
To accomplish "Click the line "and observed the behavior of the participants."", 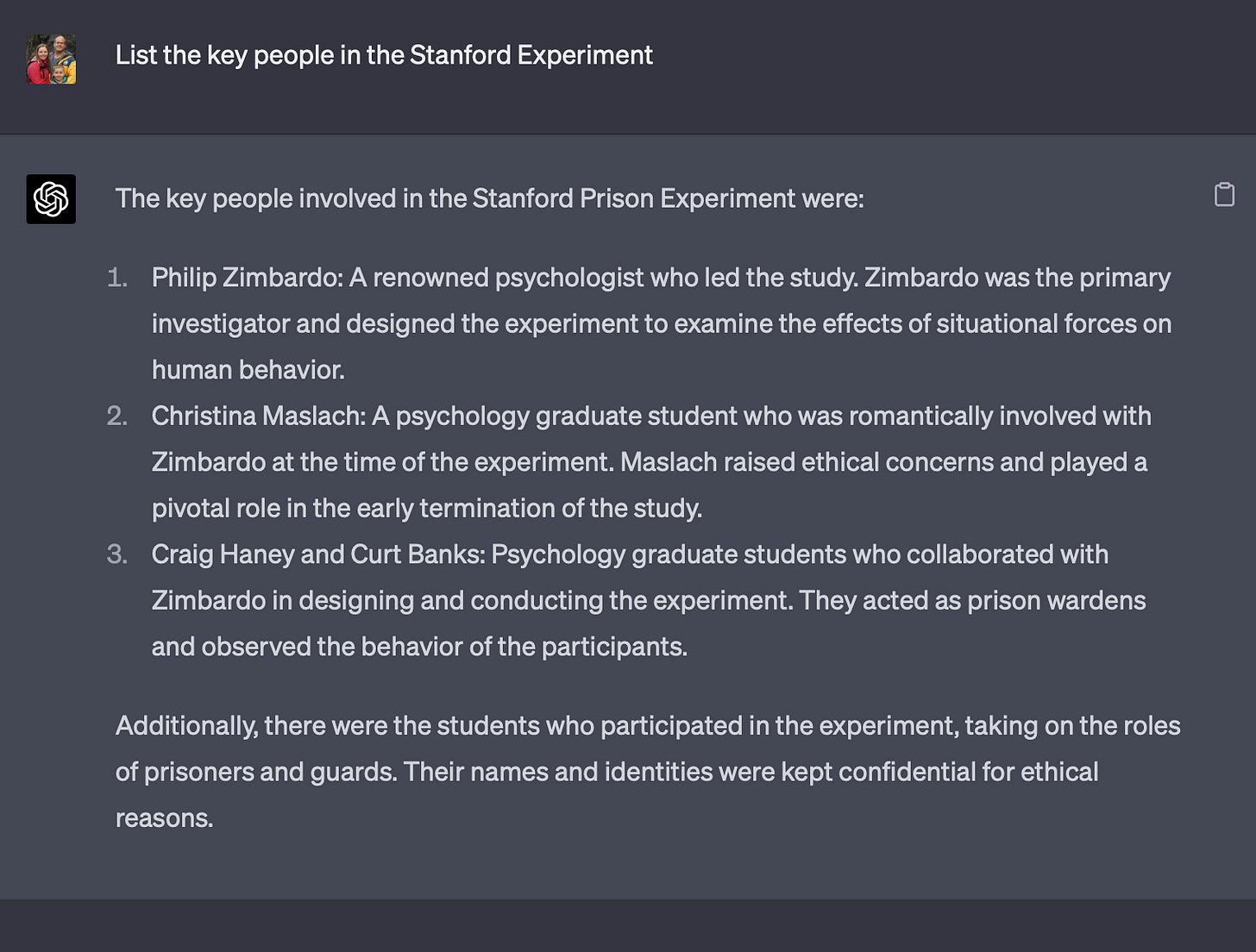I will pyautogui.click(x=419, y=647).
